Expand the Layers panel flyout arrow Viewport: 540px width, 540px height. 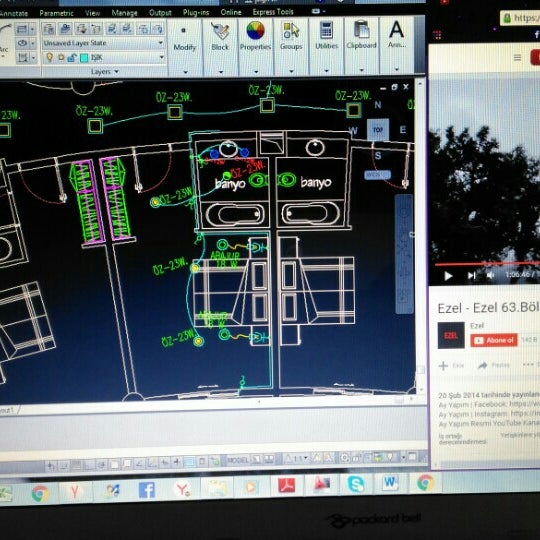(116, 72)
